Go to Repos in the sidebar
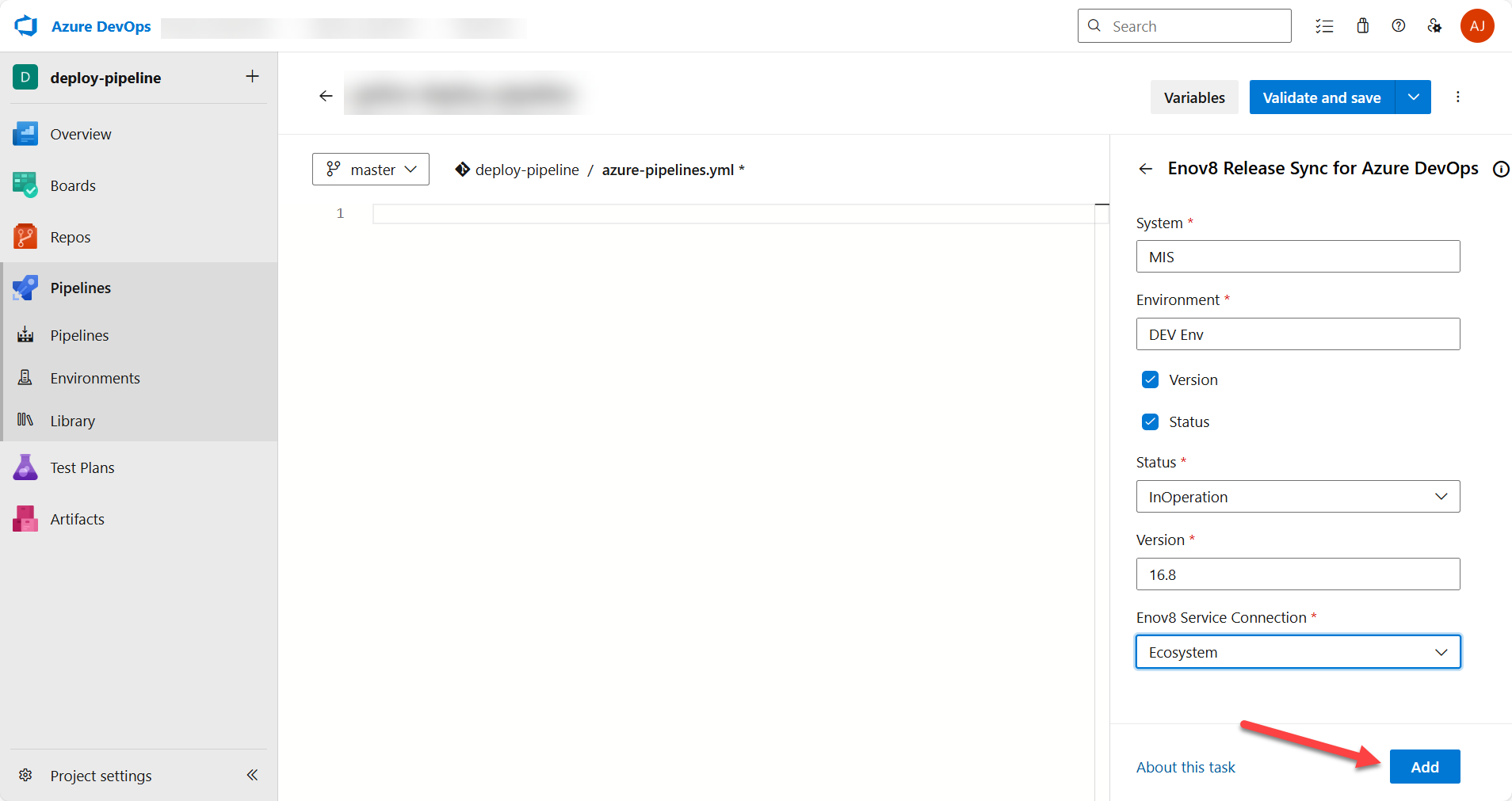 71,237
